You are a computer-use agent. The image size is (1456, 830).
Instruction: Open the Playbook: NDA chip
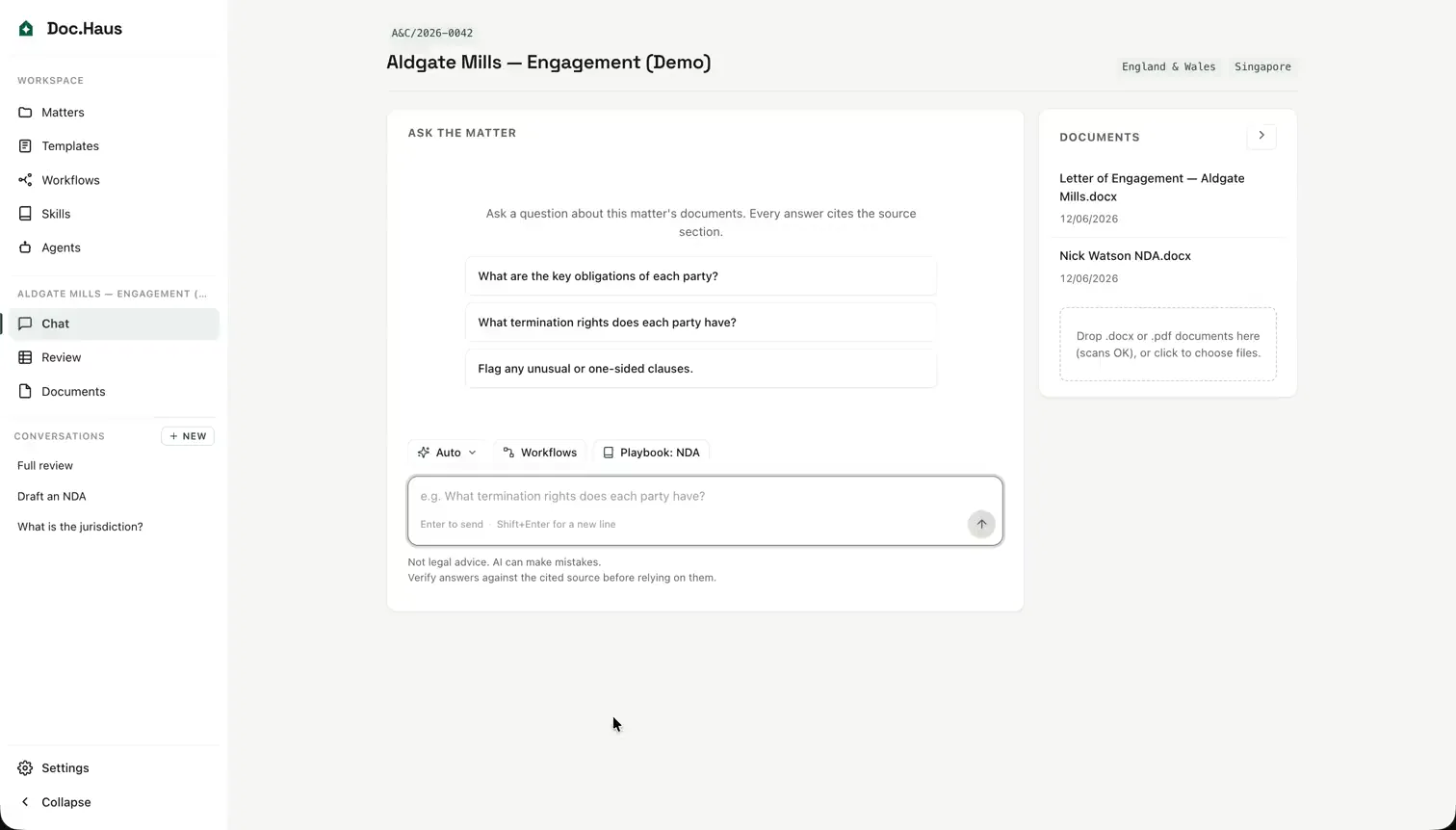651,453
